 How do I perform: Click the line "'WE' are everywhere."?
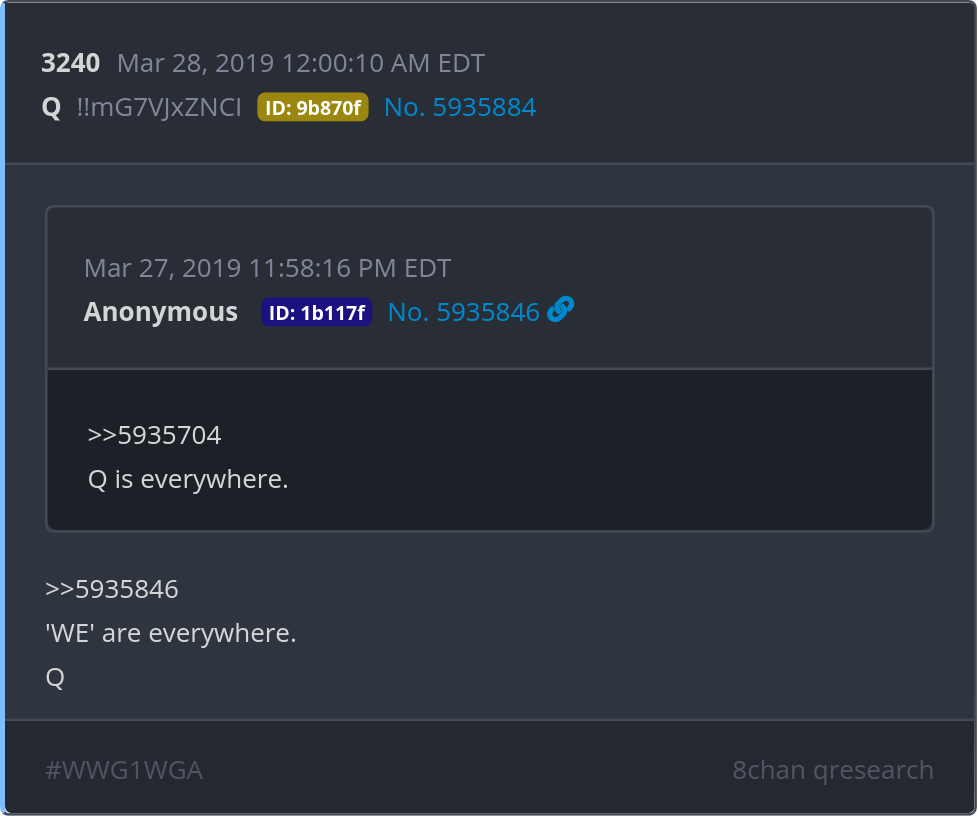pyautogui.click(x=171, y=634)
